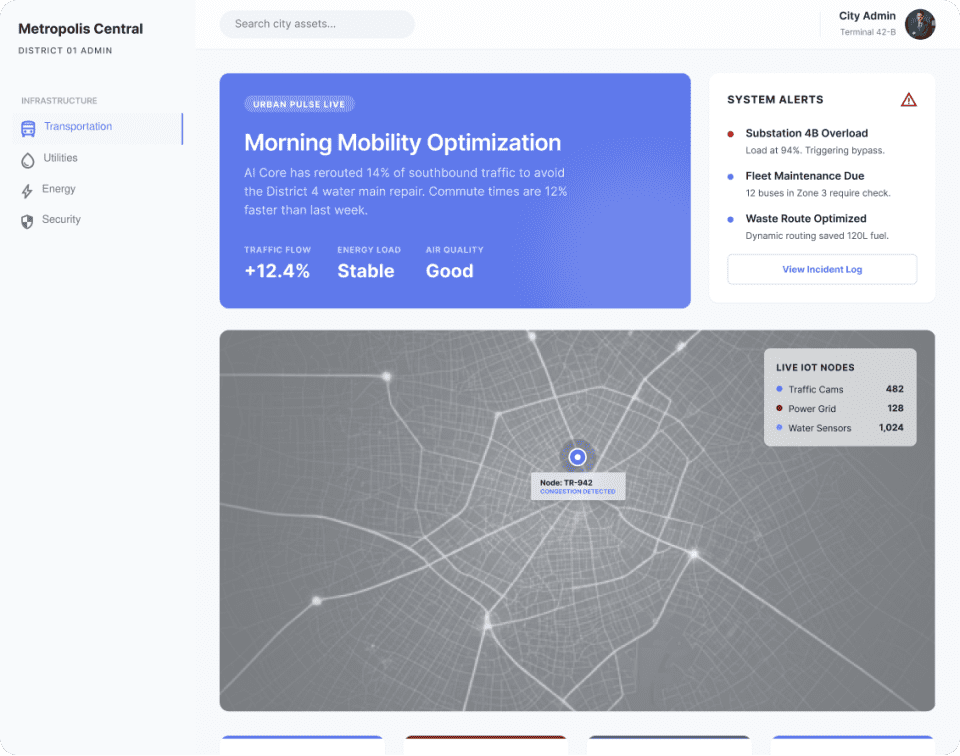
Task: Select the Energy lightning bolt icon
Action: coord(28,189)
